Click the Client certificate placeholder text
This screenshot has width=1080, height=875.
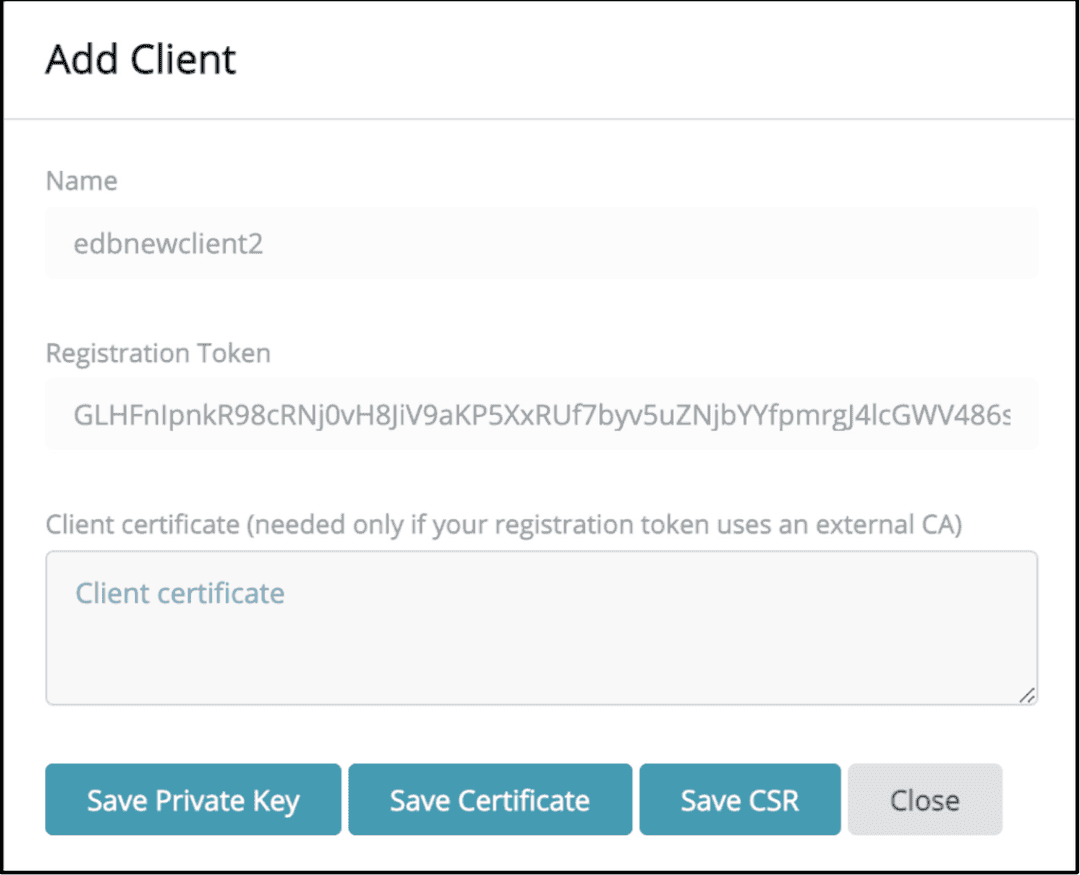(180, 592)
